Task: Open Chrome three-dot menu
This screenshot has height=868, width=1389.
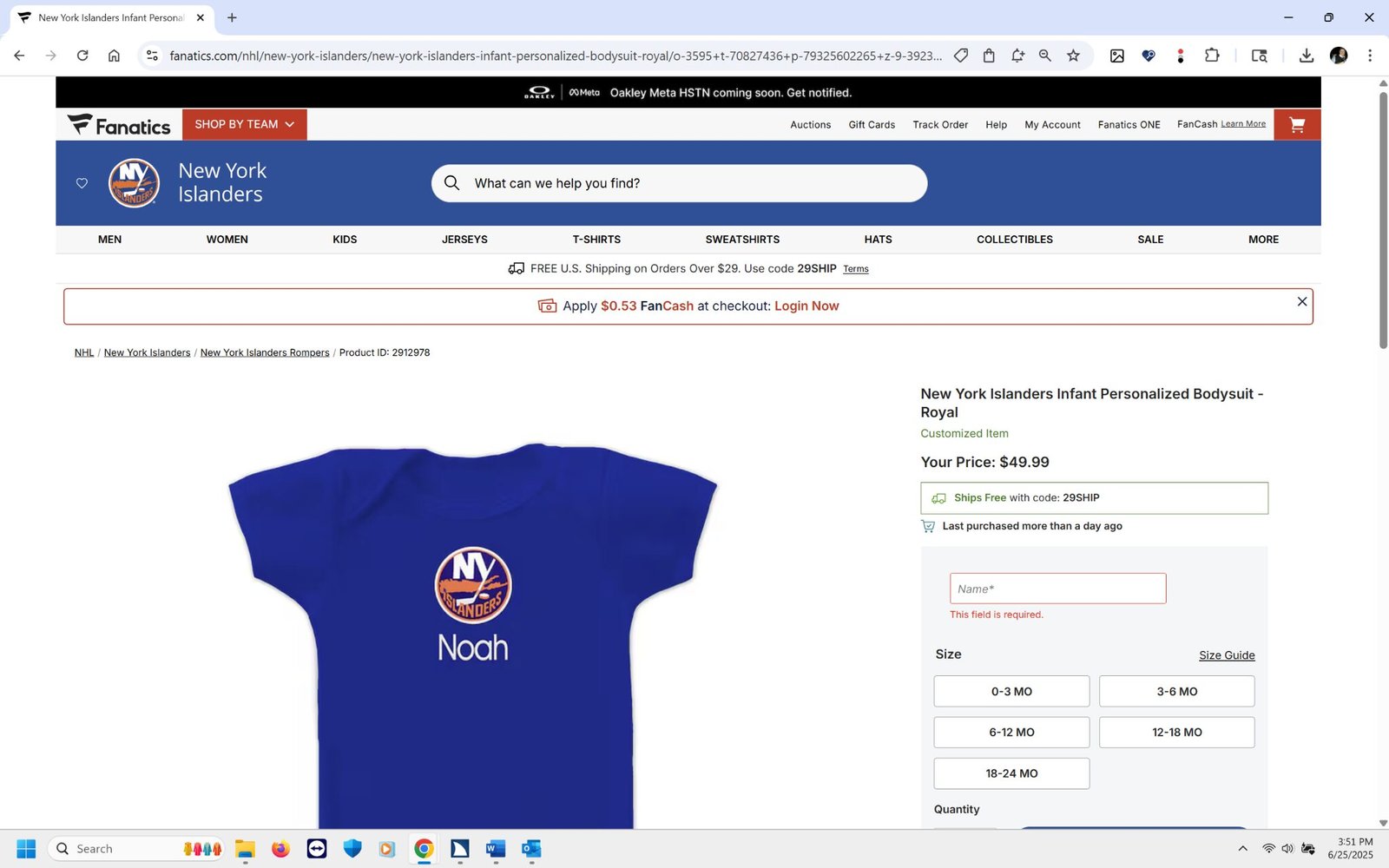Action: coord(1370,56)
